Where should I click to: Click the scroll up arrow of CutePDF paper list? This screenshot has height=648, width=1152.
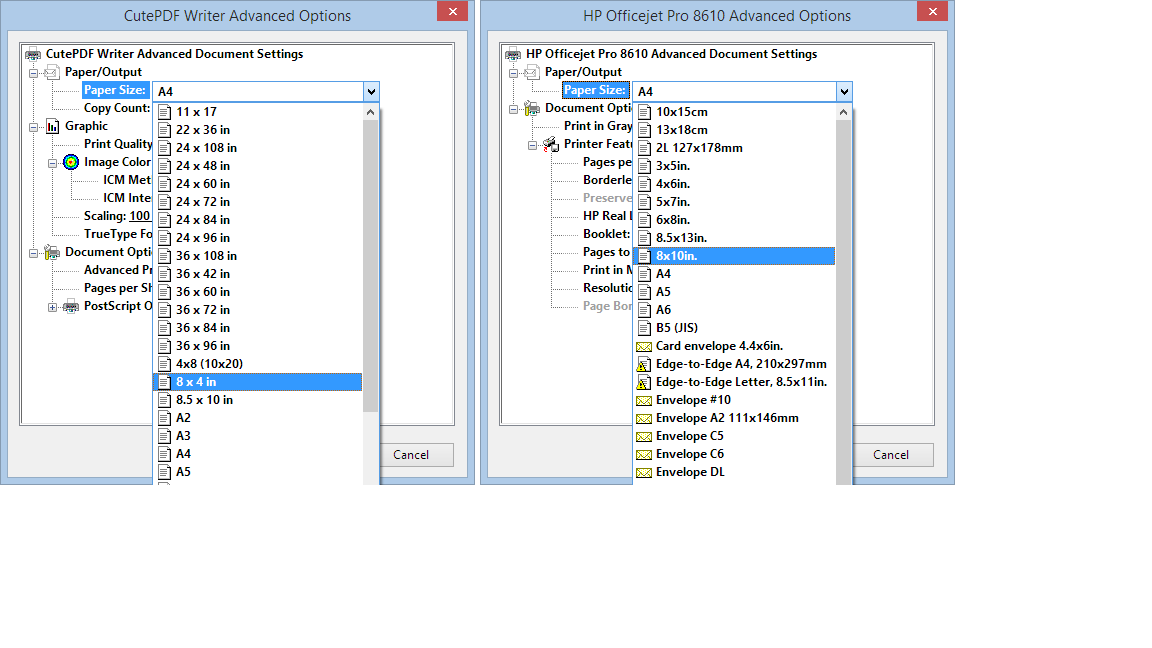[x=371, y=112]
